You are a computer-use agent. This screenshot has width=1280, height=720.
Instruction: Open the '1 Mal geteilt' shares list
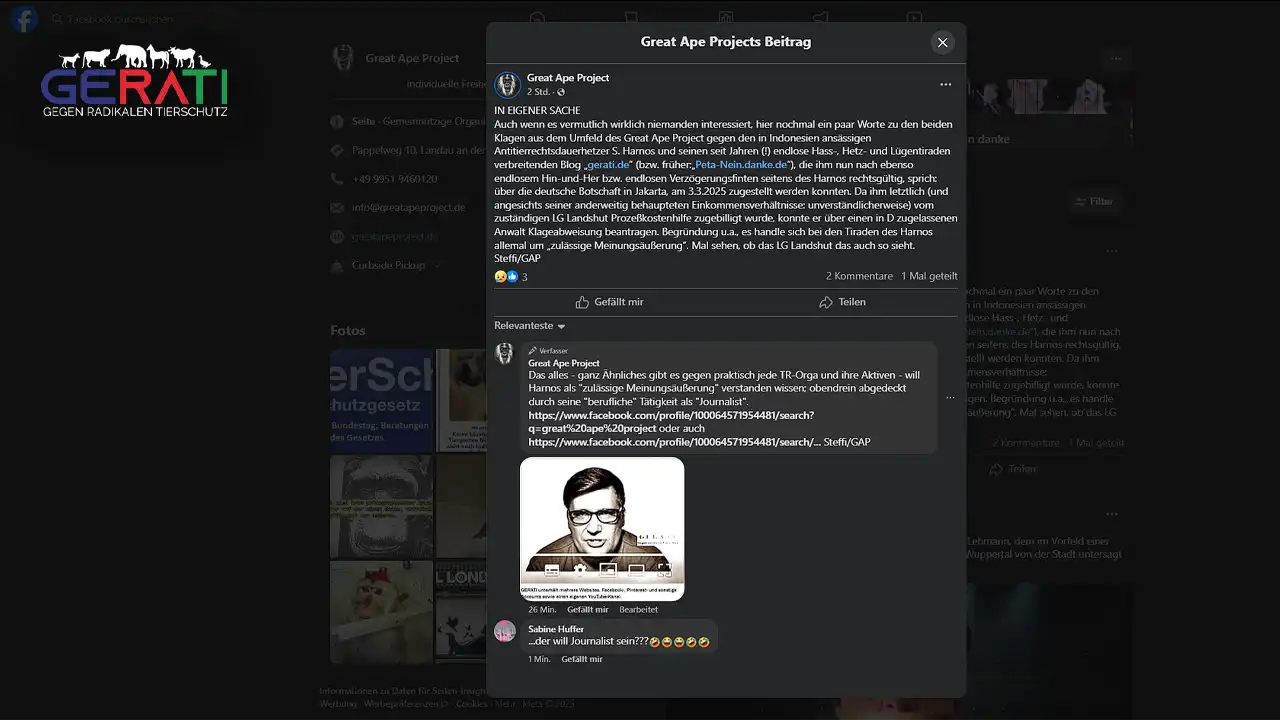[x=929, y=276]
